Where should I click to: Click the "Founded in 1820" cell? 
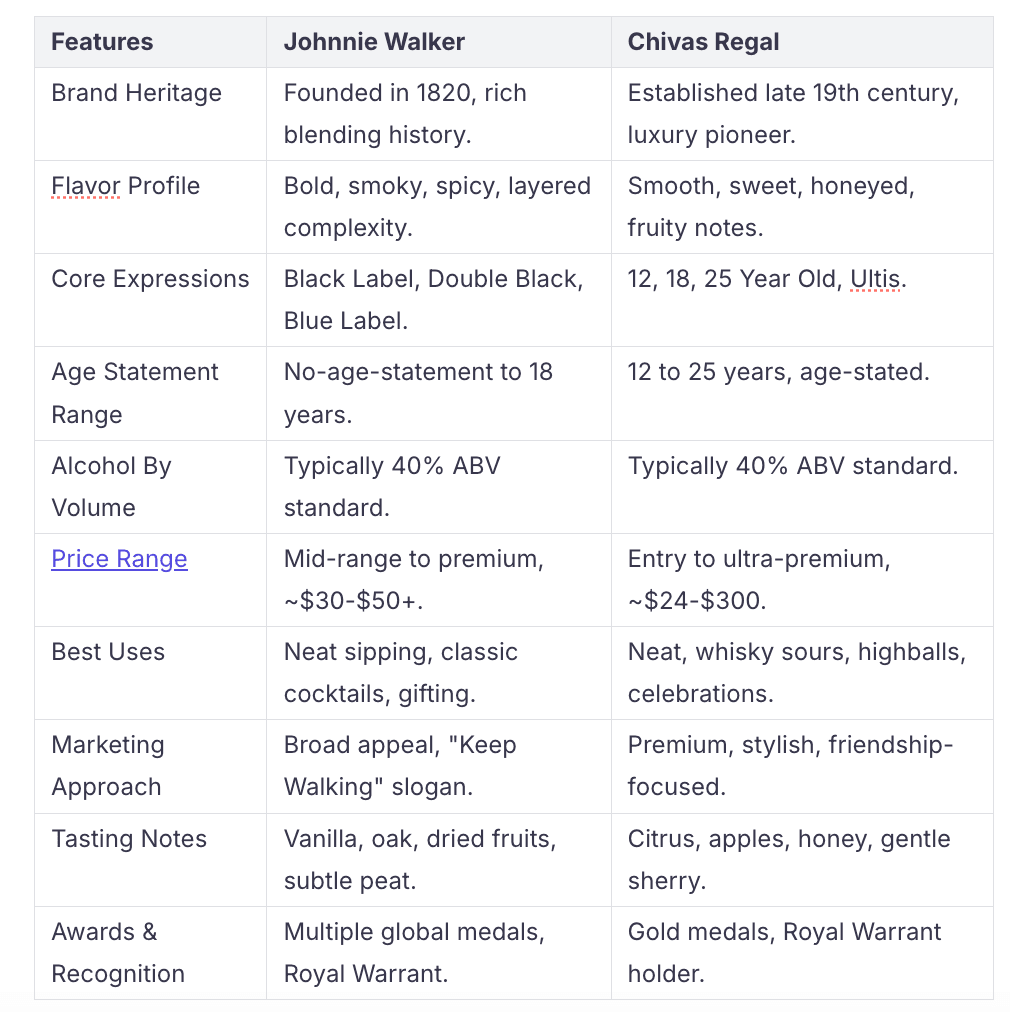tap(439, 114)
